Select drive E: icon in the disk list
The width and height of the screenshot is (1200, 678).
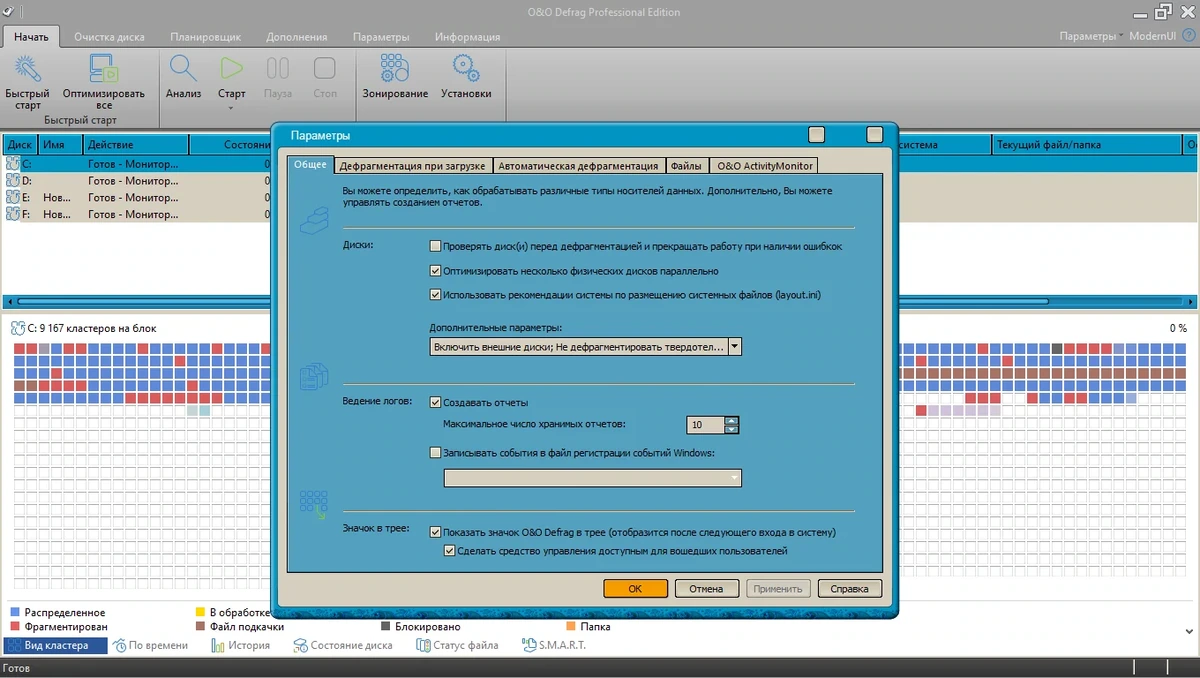13,198
